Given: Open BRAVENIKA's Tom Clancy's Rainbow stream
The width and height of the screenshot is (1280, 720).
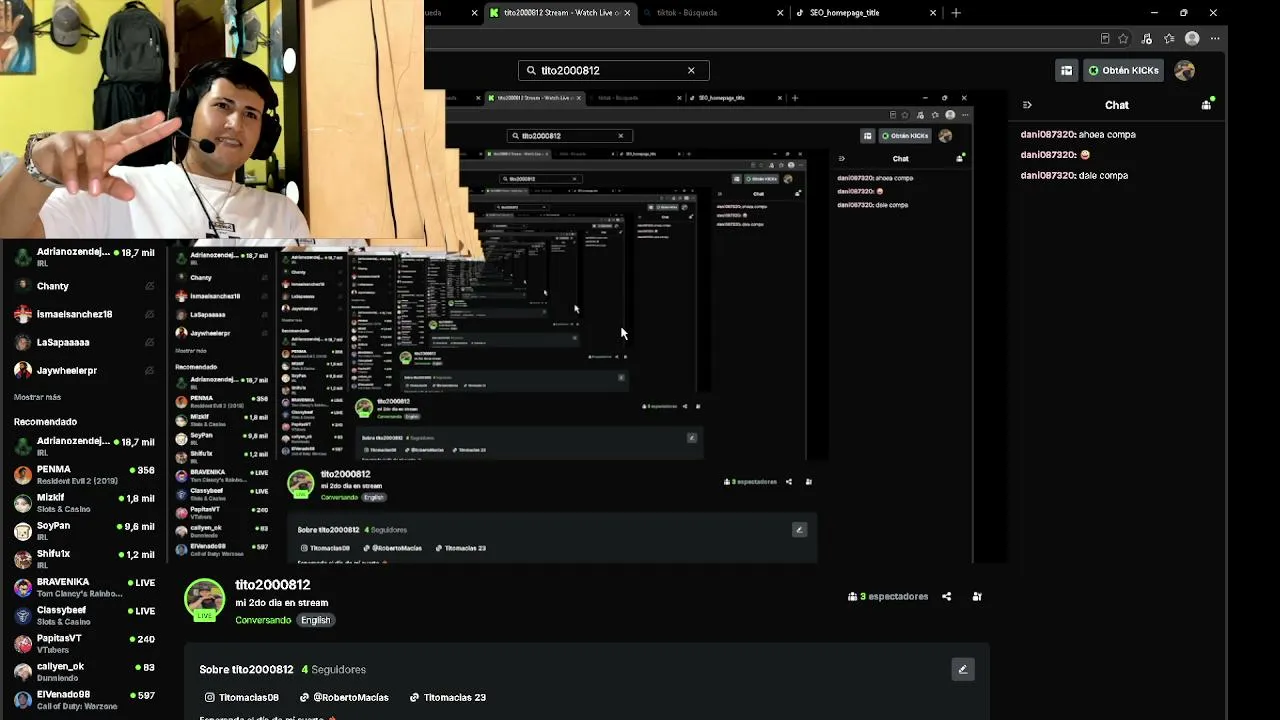Looking at the screenshot, I should pyautogui.click(x=85, y=587).
